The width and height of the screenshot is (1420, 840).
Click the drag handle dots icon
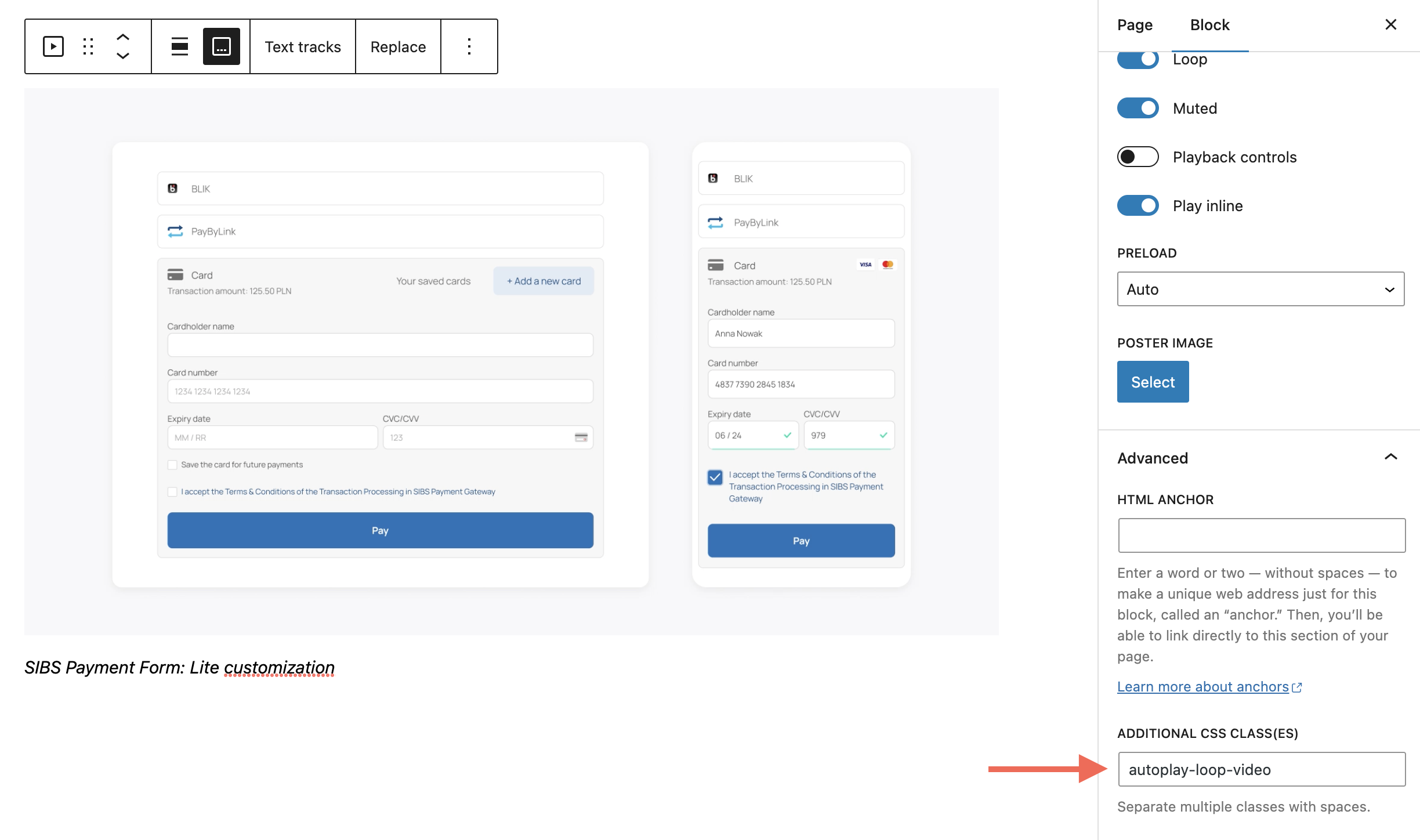pos(88,46)
